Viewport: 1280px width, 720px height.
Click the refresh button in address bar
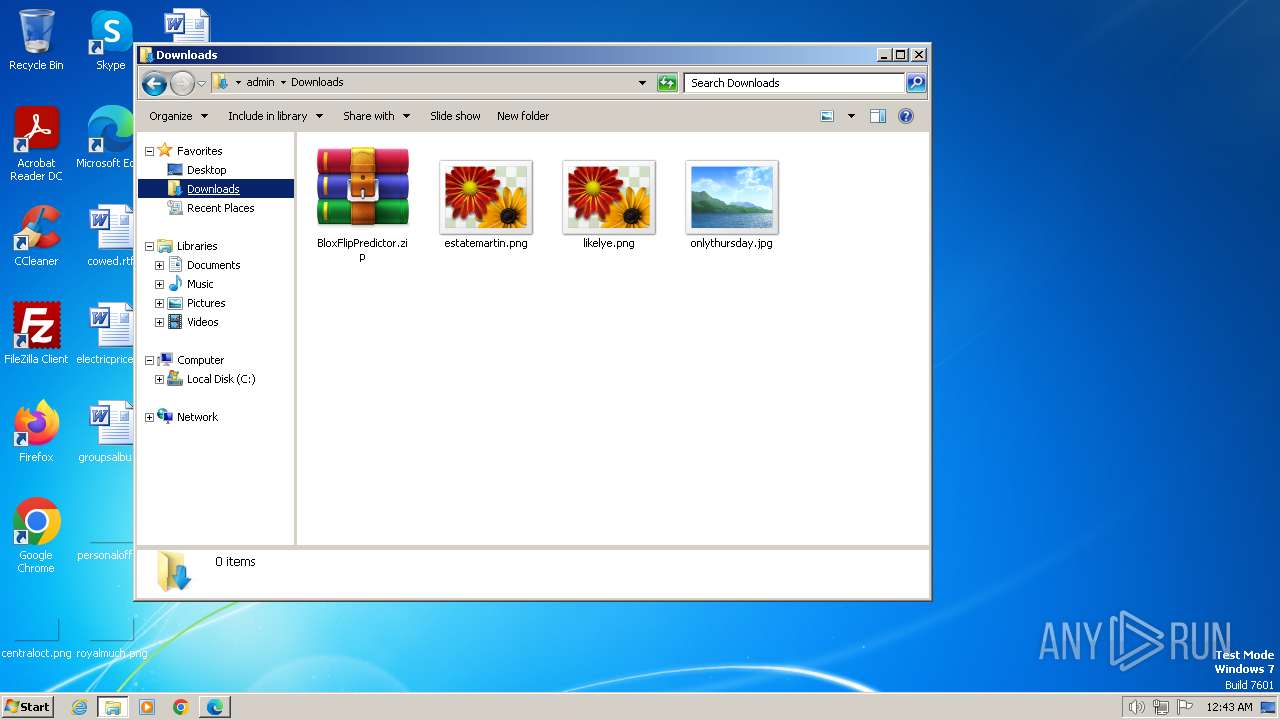click(x=667, y=83)
